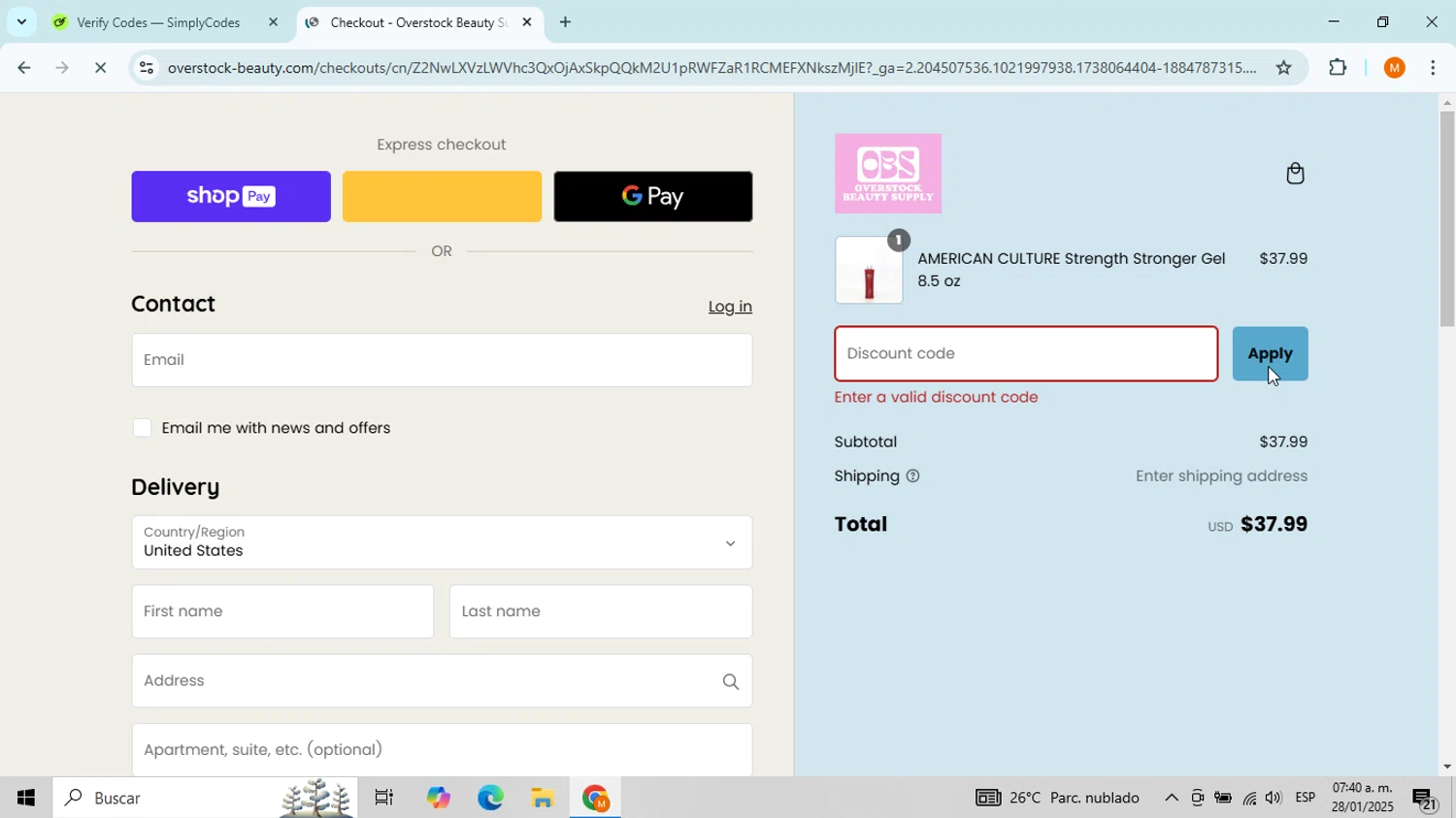Pay with the Google Pay button
The width and height of the screenshot is (1456, 818).
click(653, 197)
